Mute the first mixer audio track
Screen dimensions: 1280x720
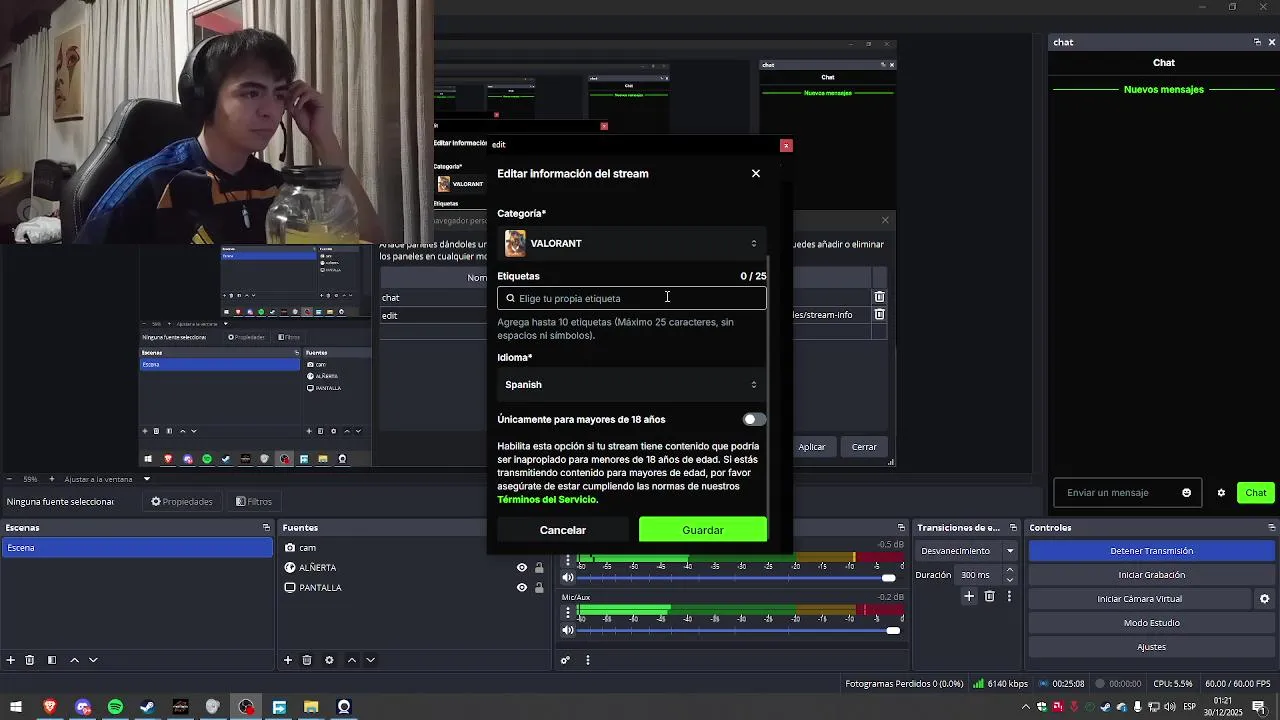[568, 577]
